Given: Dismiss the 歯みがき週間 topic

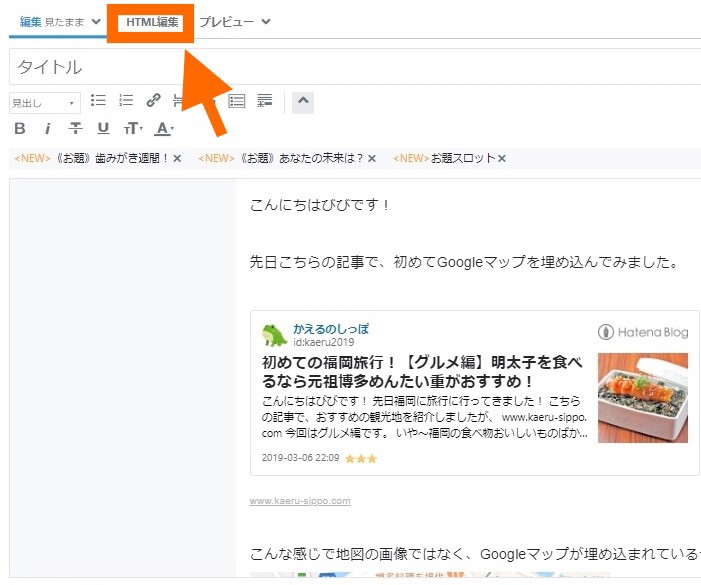Looking at the screenshot, I should [177, 159].
